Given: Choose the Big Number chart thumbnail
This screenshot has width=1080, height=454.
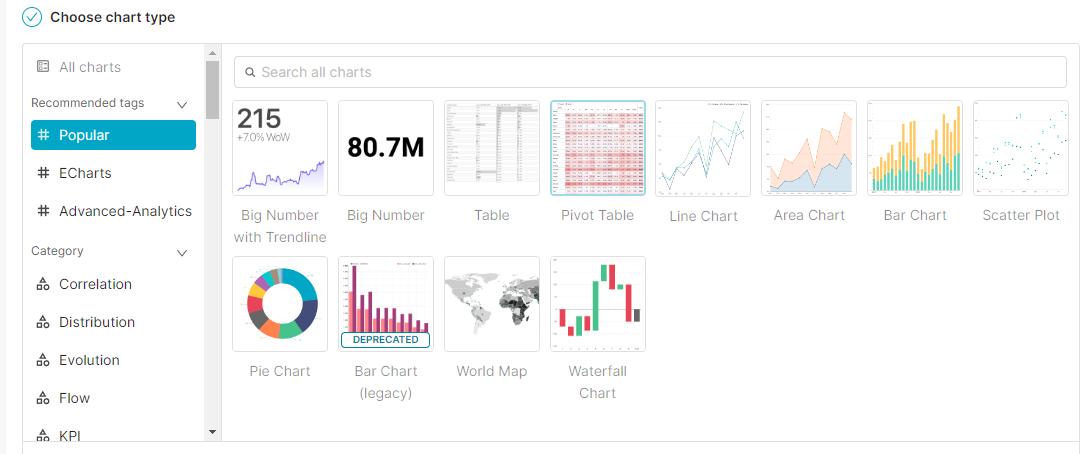Looking at the screenshot, I should pyautogui.click(x=386, y=148).
